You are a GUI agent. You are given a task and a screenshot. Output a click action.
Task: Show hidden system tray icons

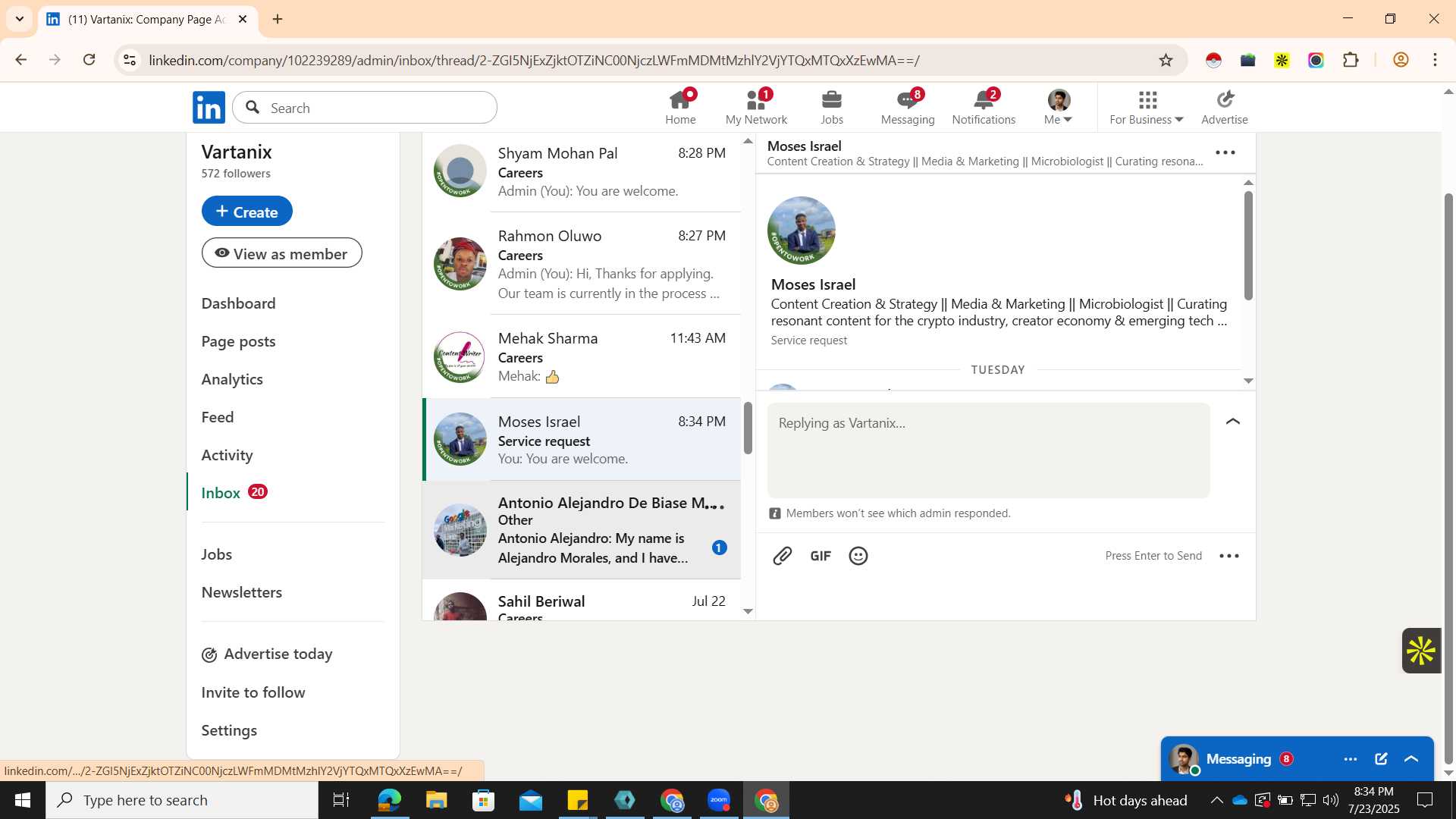click(1216, 800)
